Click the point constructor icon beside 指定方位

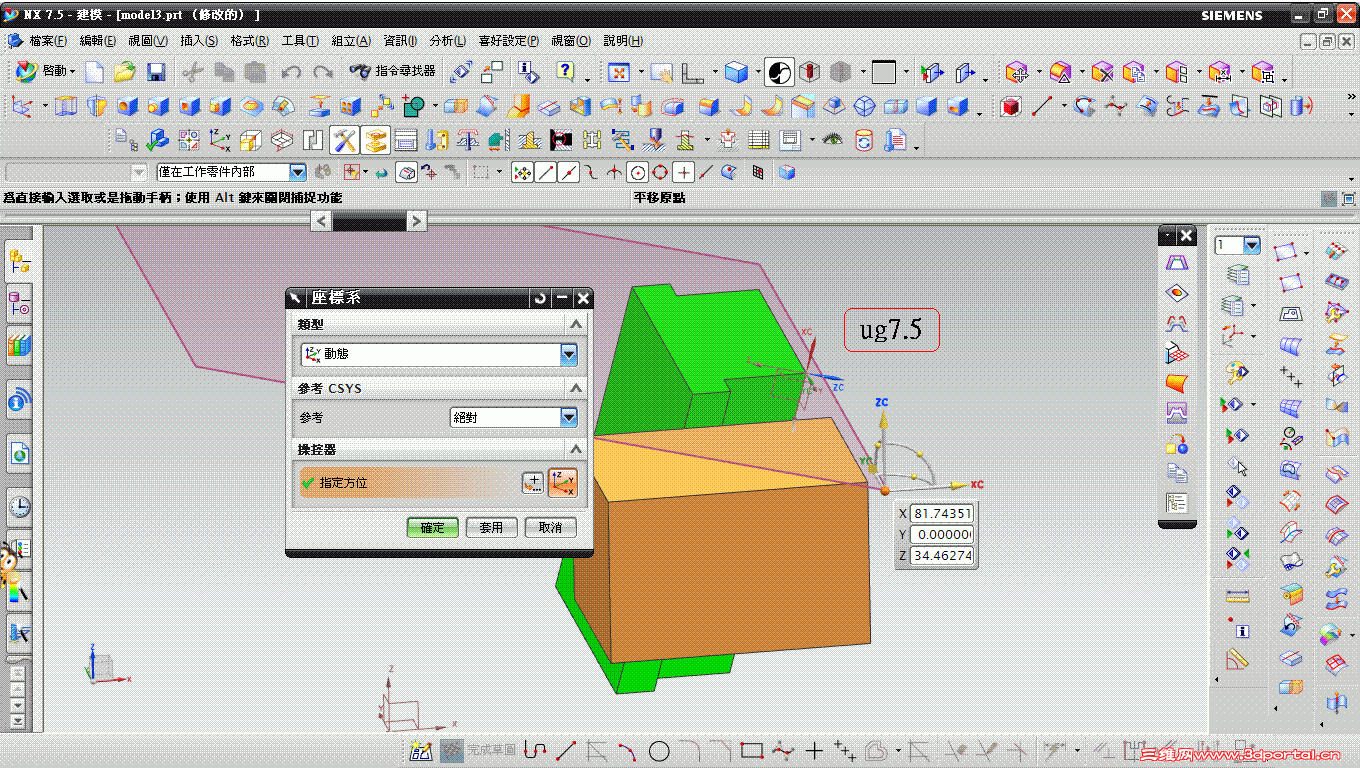pos(533,483)
